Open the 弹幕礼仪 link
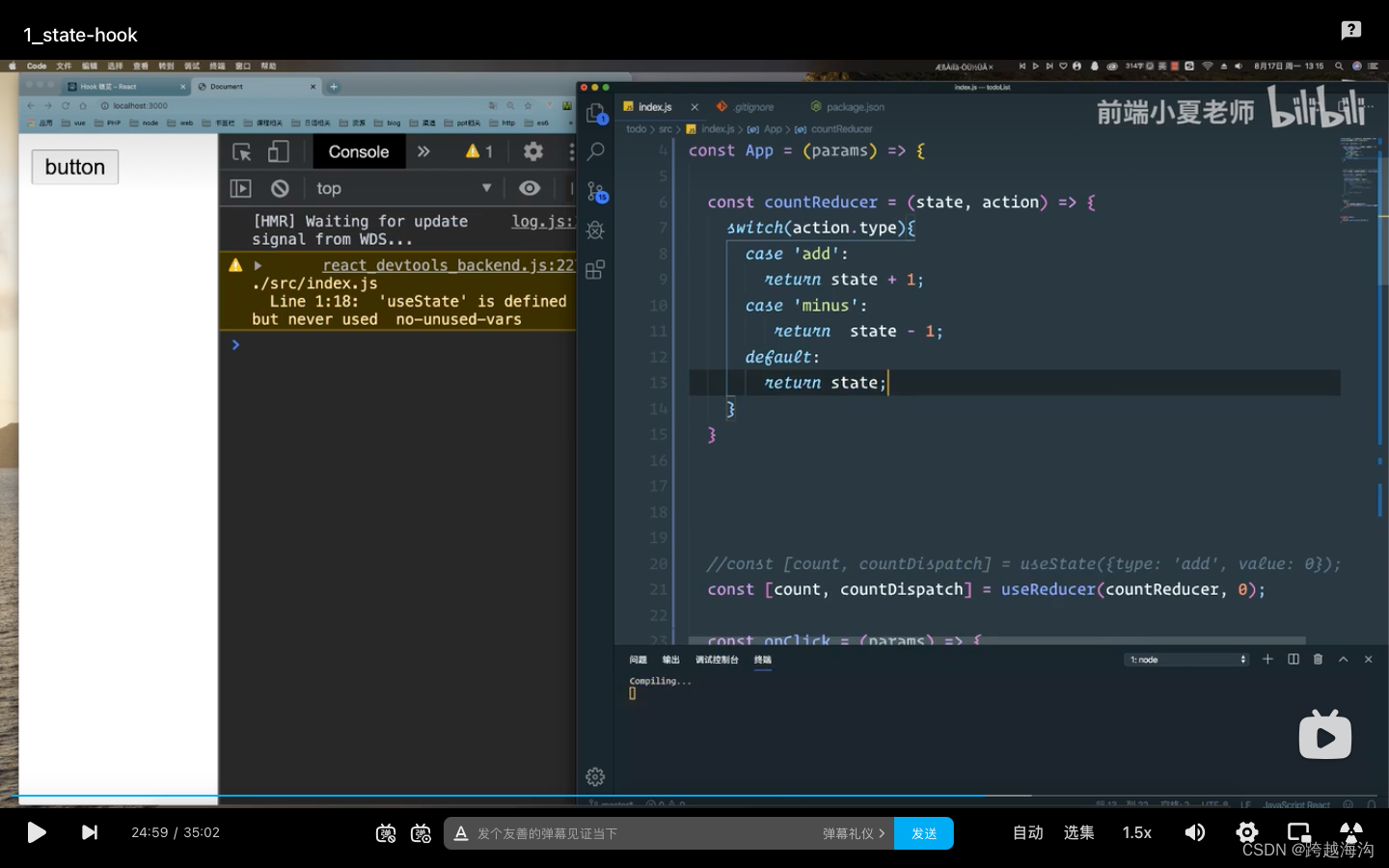1389x868 pixels. [x=853, y=833]
